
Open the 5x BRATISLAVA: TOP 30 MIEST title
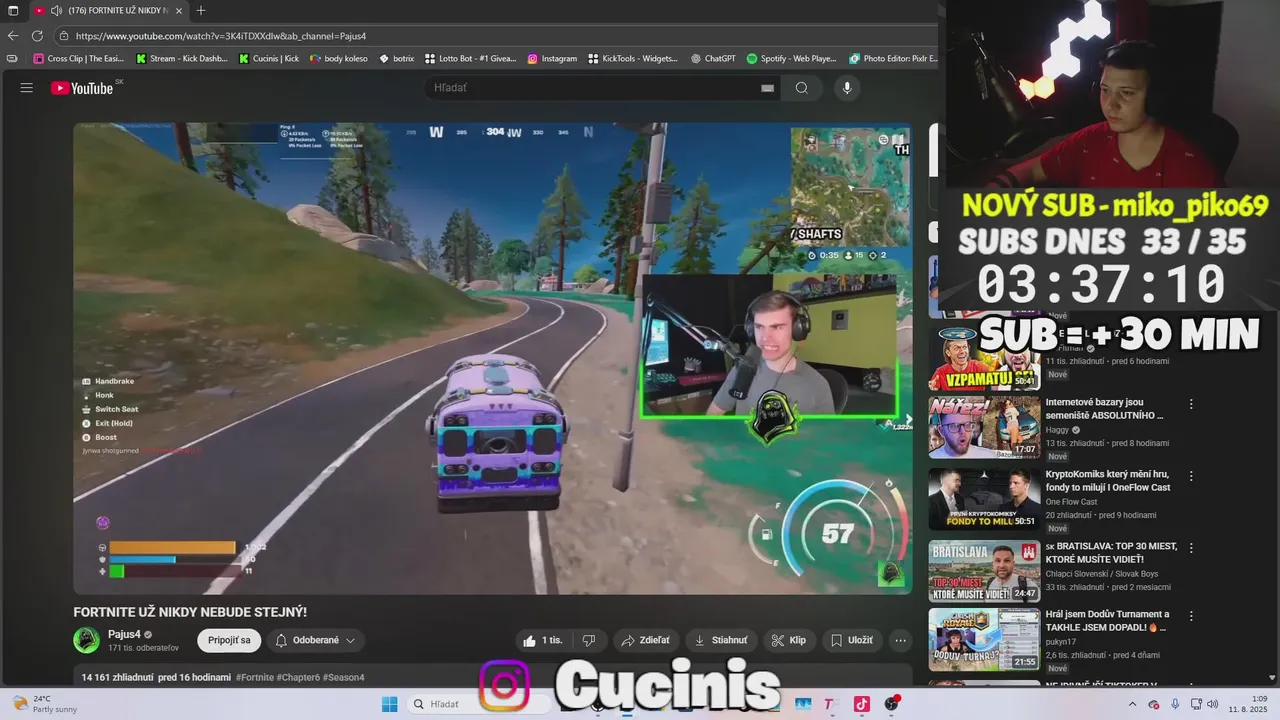1112,553
